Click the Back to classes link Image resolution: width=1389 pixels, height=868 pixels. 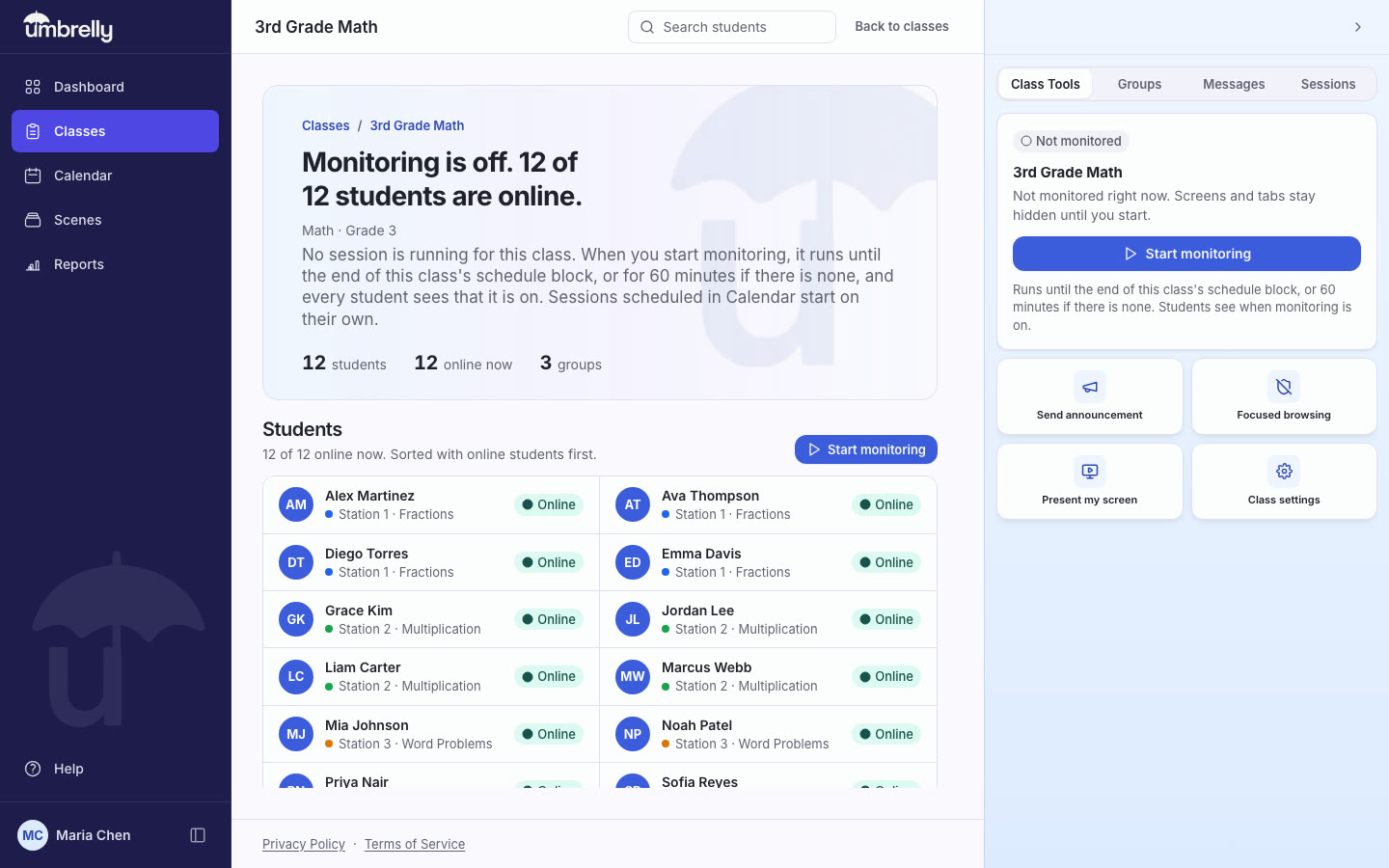tap(902, 26)
